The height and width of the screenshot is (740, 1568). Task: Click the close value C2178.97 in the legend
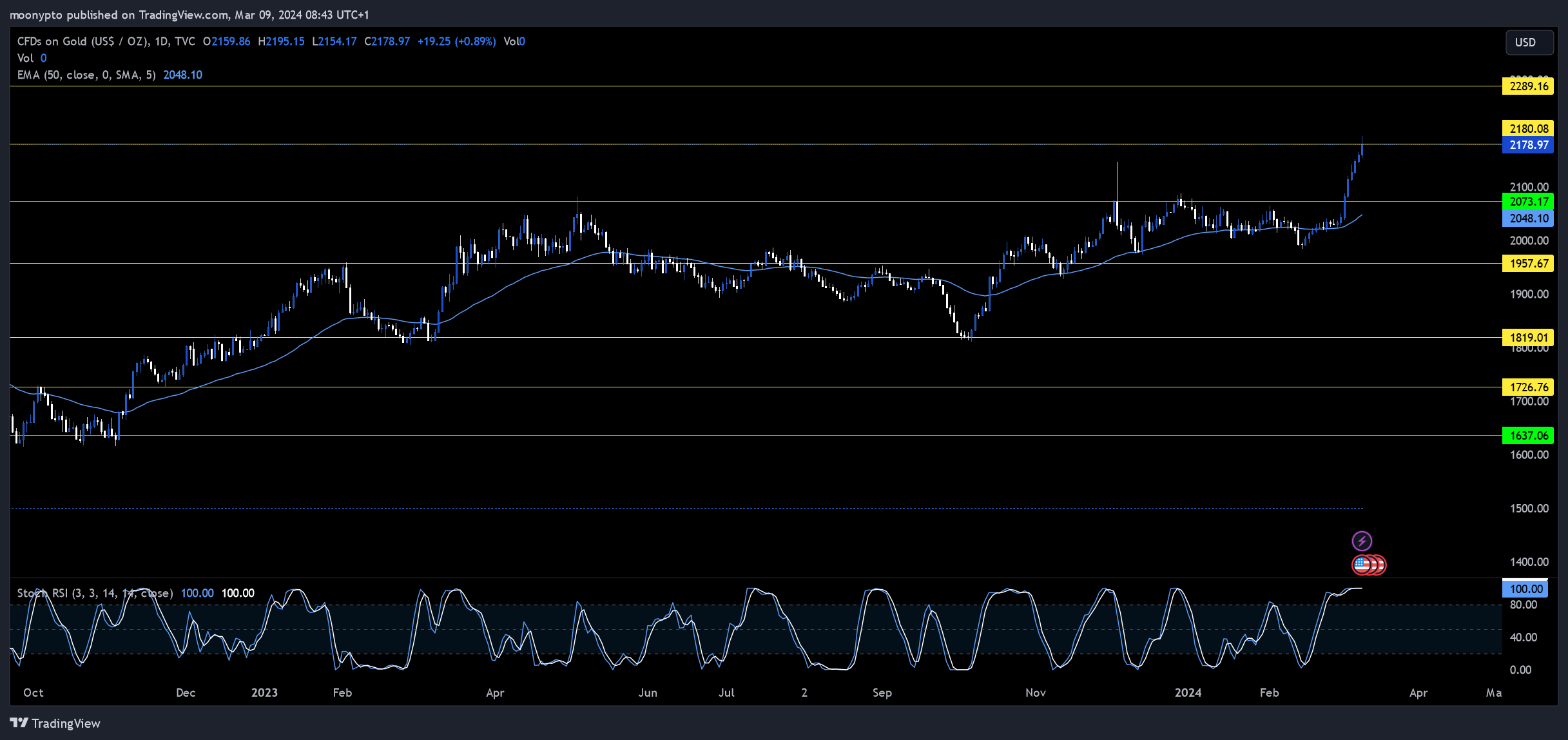click(387, 41)
